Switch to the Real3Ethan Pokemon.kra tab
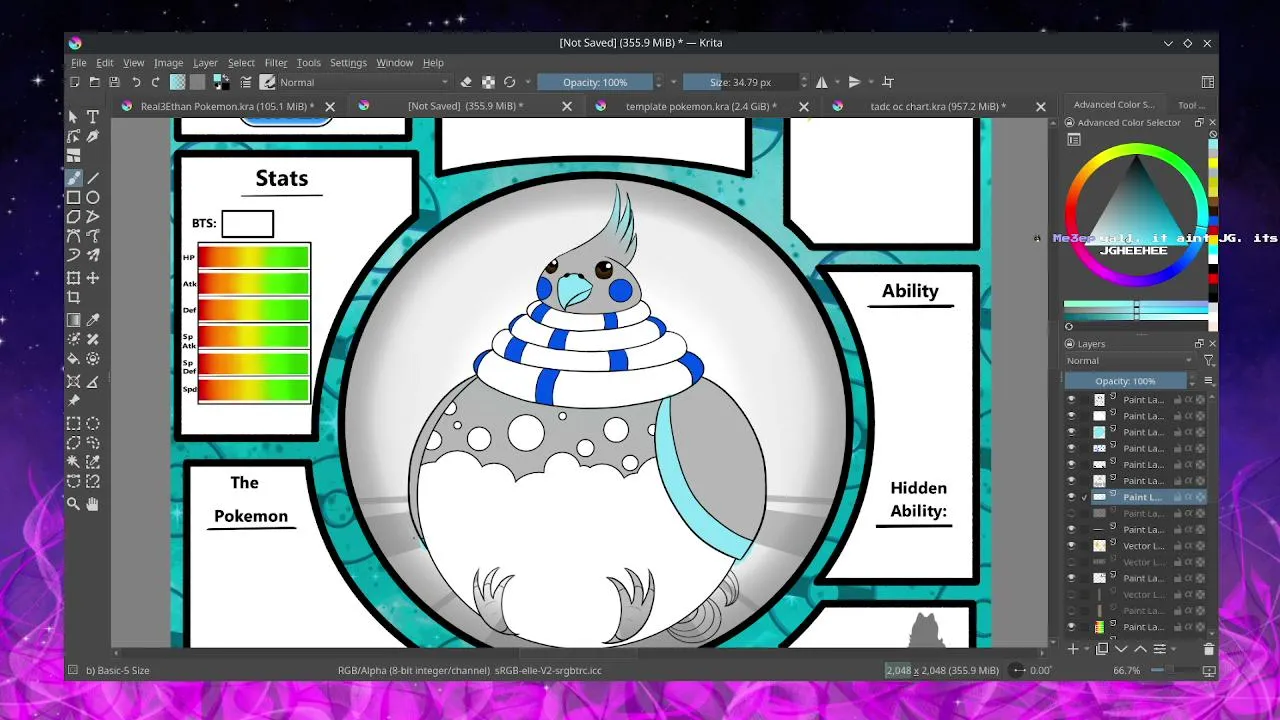Viewport: 1280px width, 720px height. click(227, 106)
